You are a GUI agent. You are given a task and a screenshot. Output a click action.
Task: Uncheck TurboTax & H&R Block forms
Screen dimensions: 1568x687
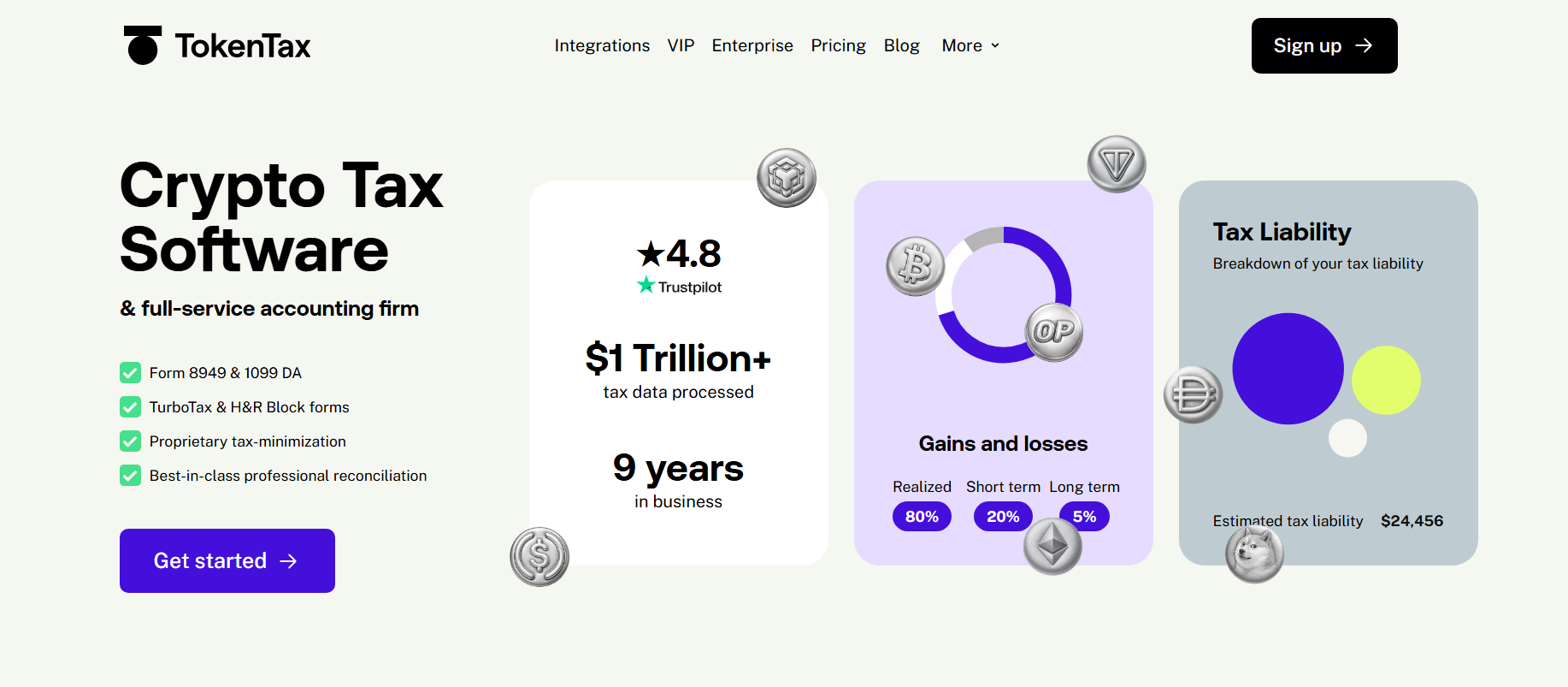130,406
